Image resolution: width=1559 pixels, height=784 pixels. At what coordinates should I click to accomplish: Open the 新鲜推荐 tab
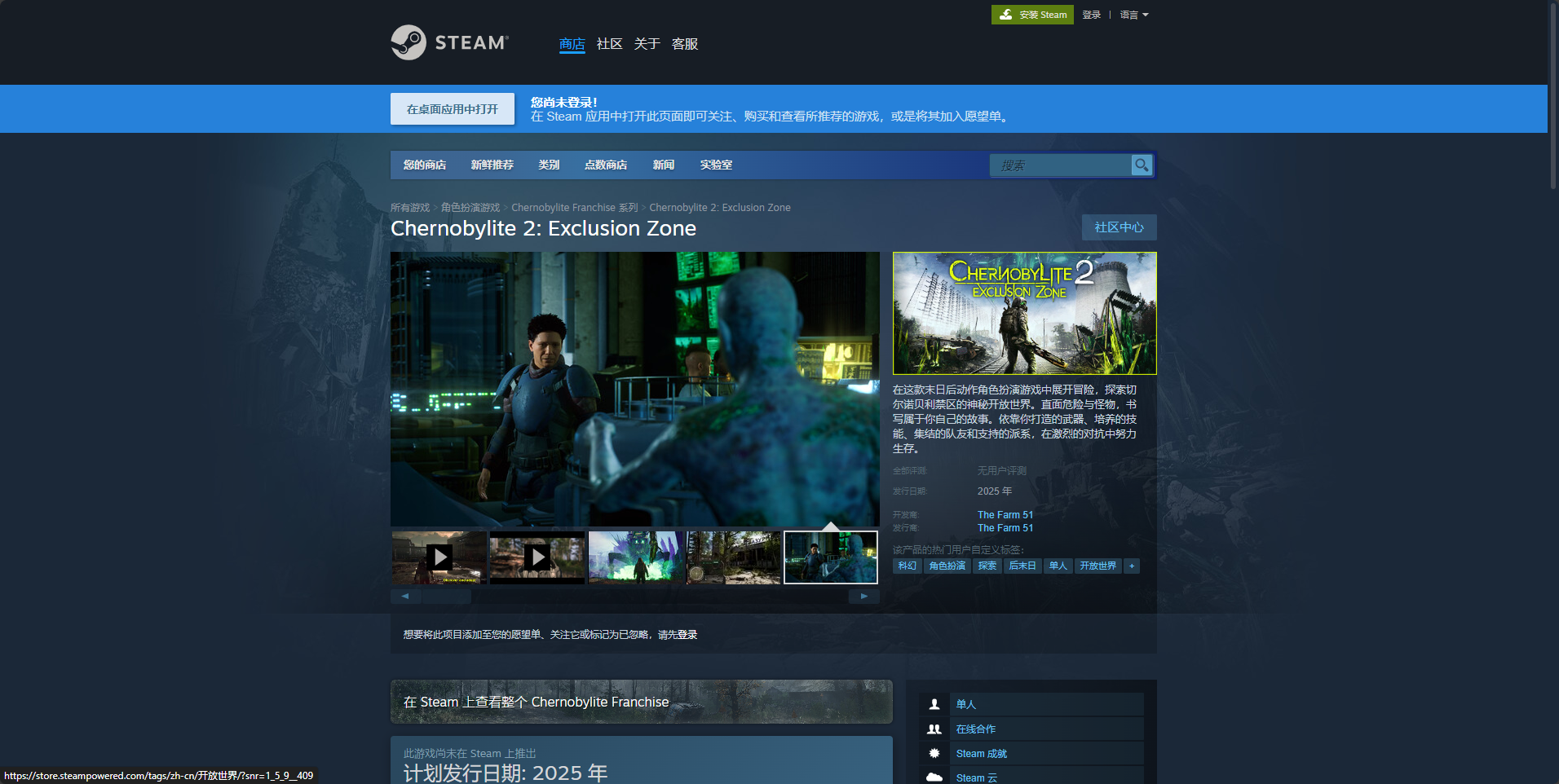coord(492,165)
